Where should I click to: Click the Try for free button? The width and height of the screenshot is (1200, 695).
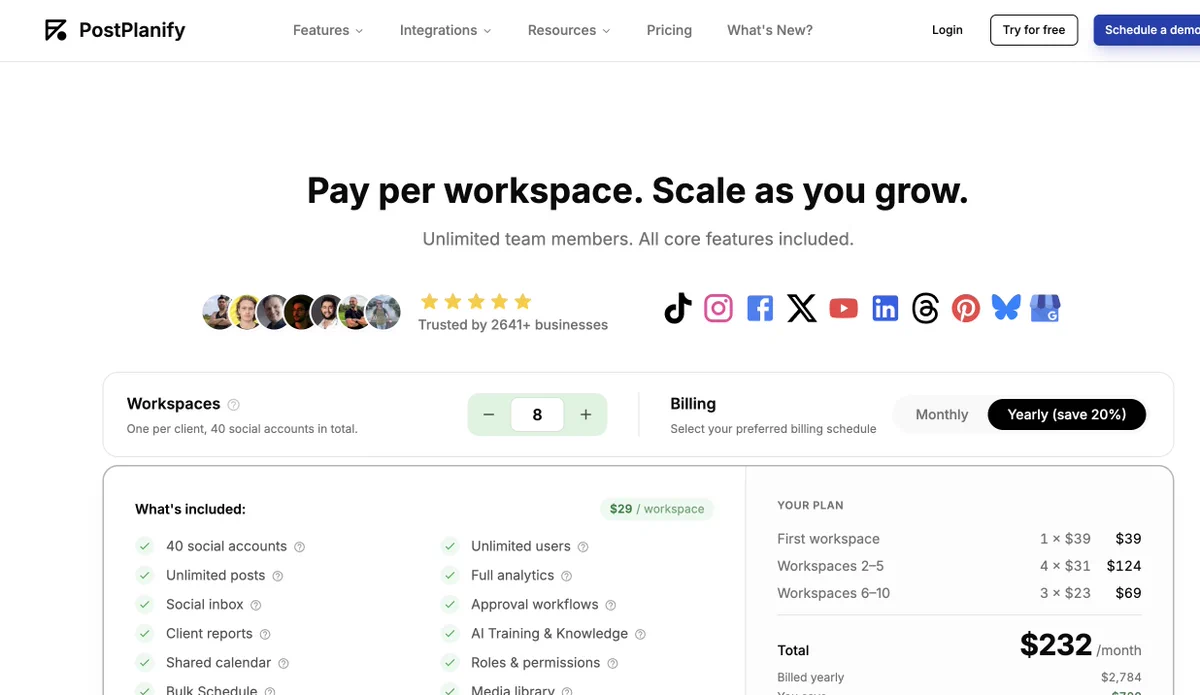coord(1034,30)
